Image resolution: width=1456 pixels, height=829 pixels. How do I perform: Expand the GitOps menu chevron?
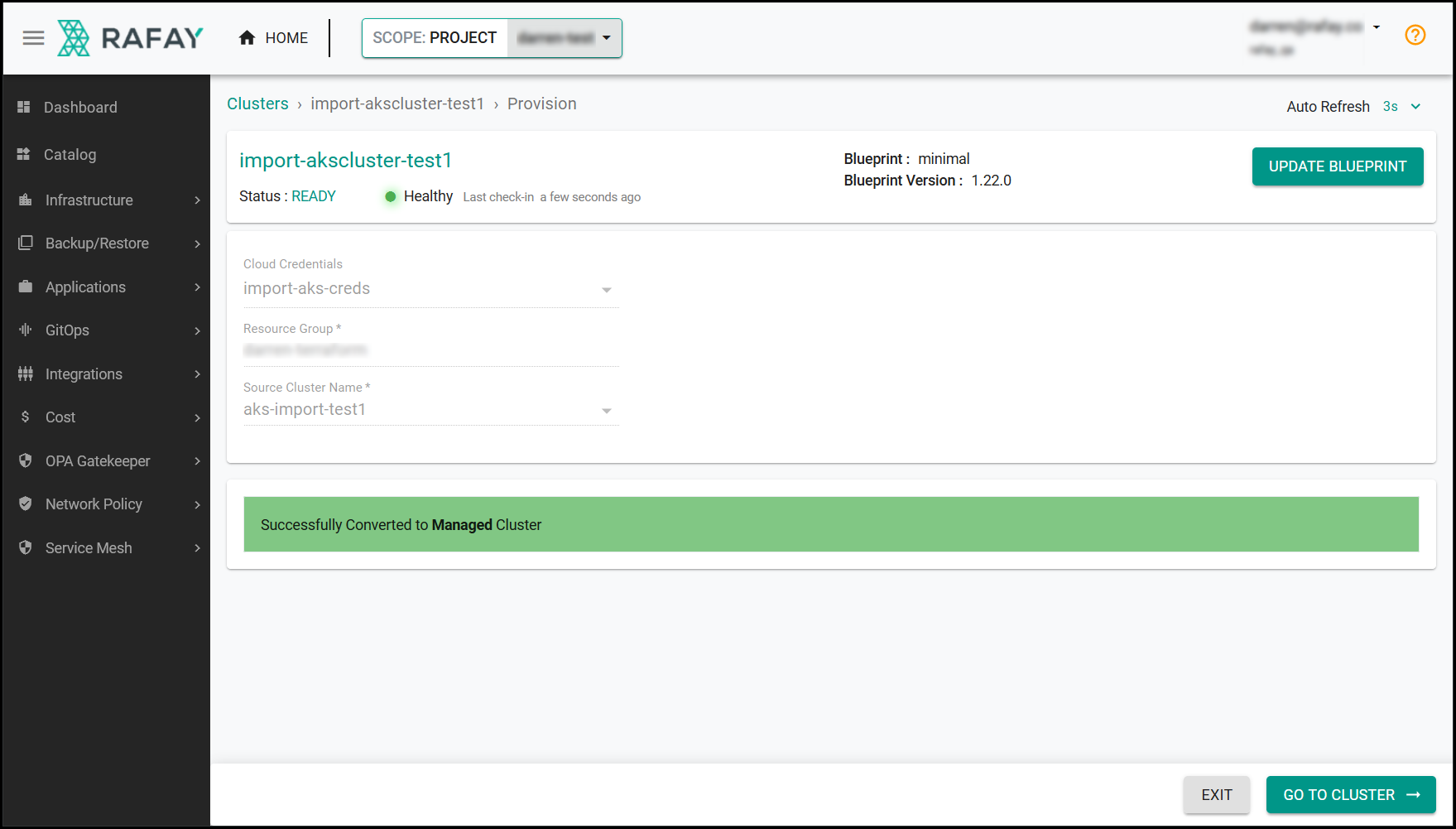pos(197,330)
